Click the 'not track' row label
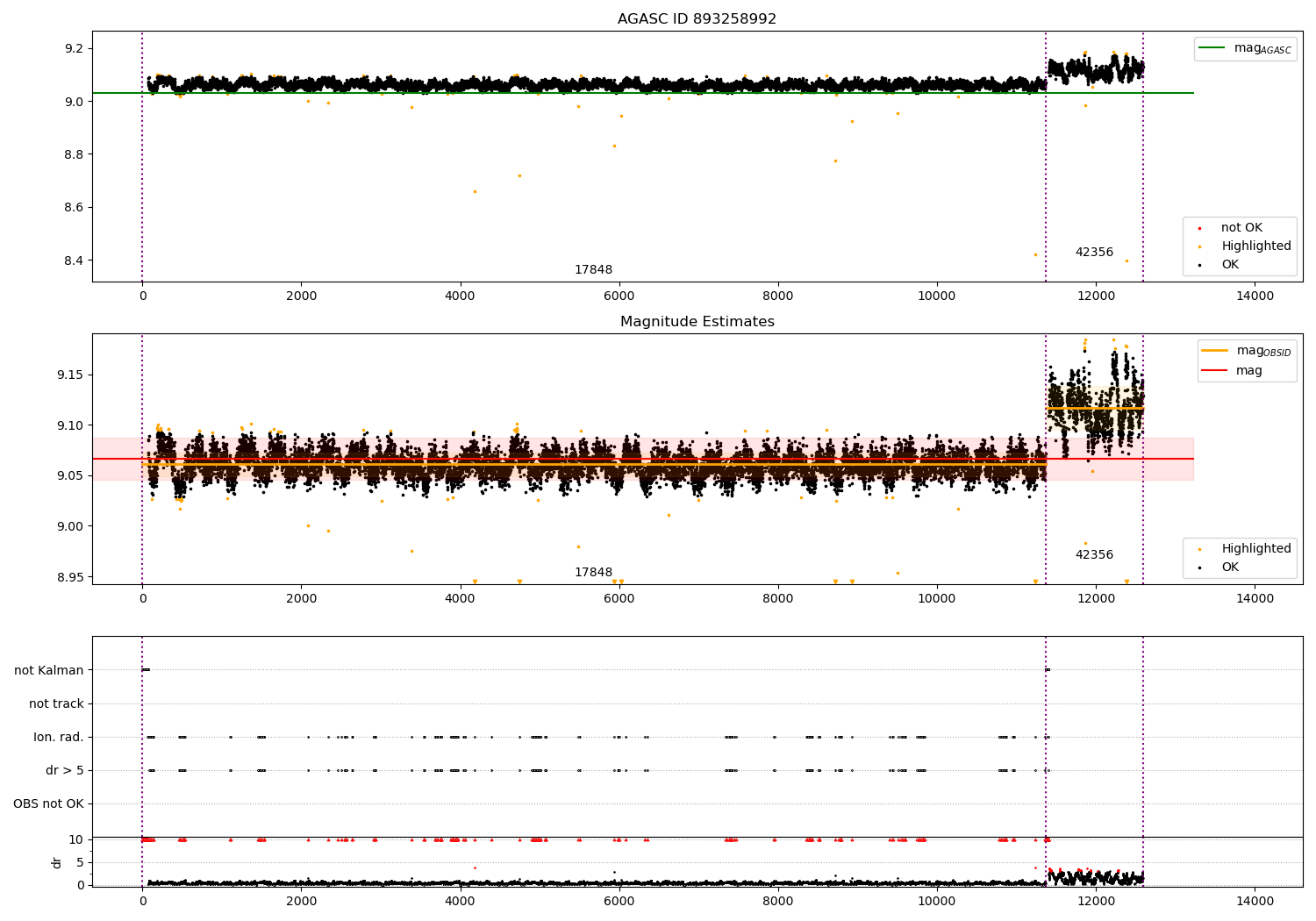The width and height of the screenshot is (1316, 921). [56, 703]
